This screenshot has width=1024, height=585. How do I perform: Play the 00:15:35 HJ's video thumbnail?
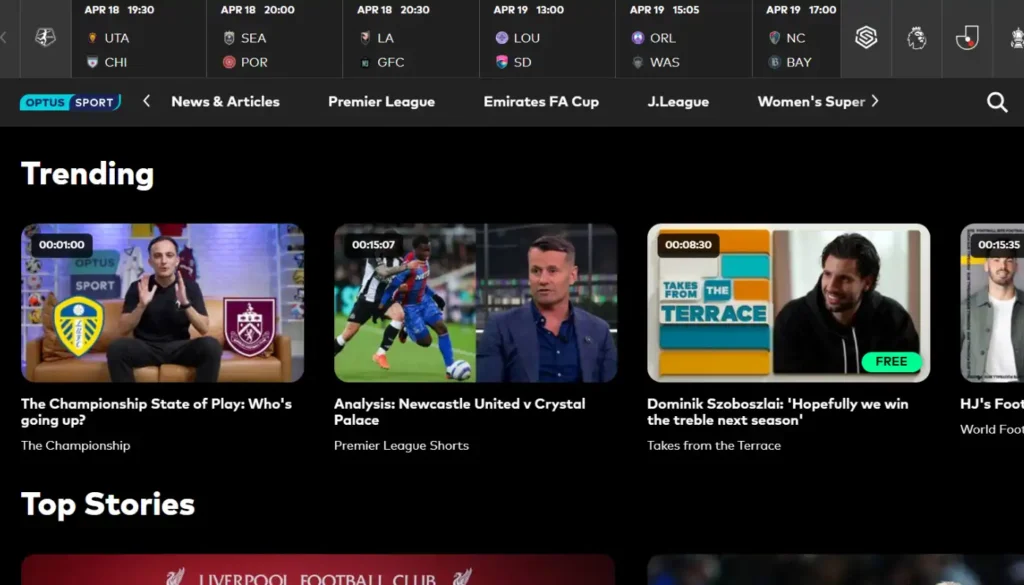click(x=992, y=303)
